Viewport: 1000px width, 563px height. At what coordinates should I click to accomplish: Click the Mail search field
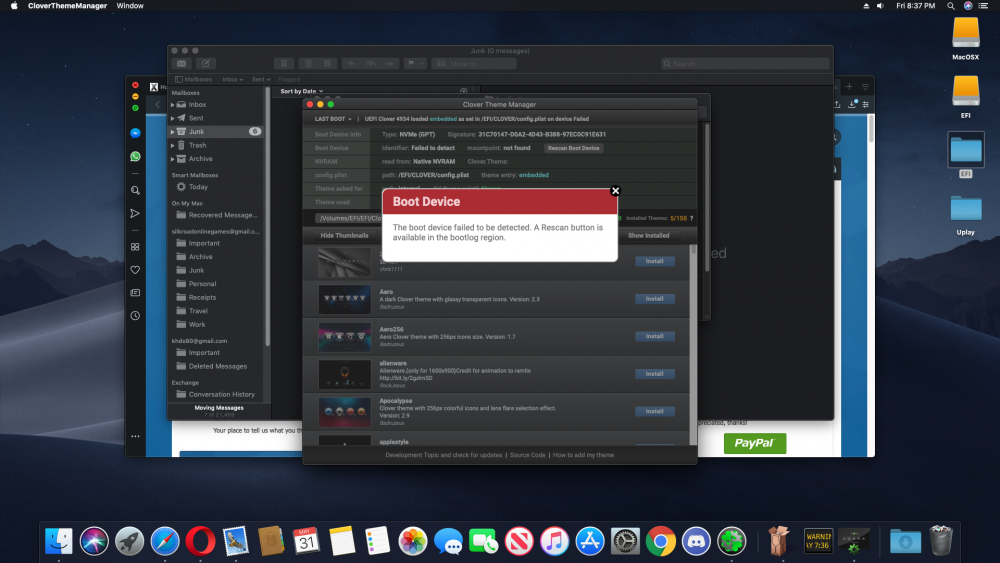pyautogui.click(x=745, y=64)
